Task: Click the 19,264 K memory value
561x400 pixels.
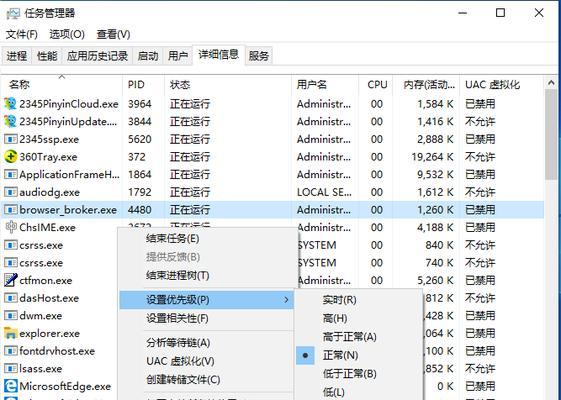Action: (432, 157)
